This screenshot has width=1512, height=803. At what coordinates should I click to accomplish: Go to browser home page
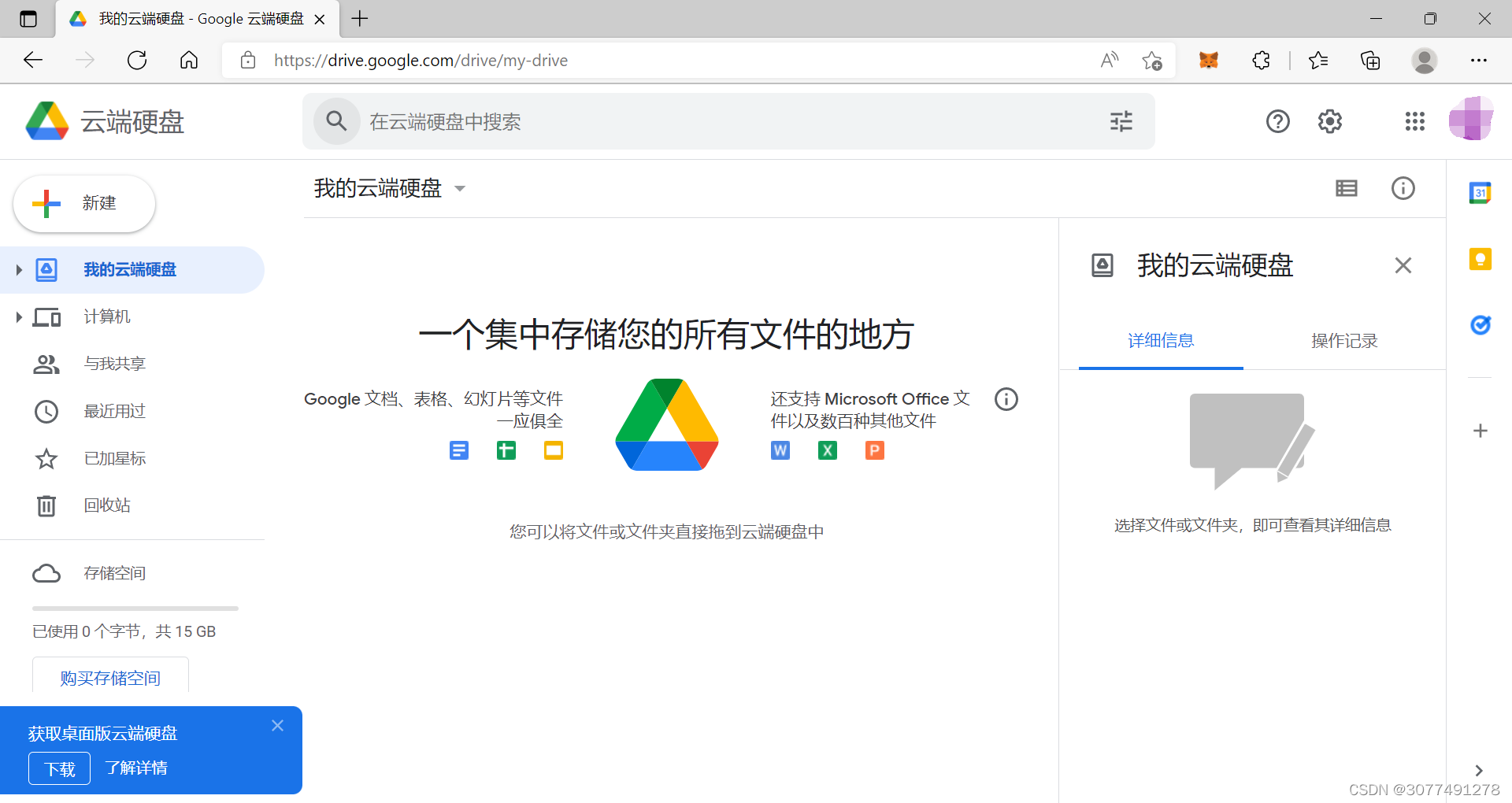click(x=189, y=60)
